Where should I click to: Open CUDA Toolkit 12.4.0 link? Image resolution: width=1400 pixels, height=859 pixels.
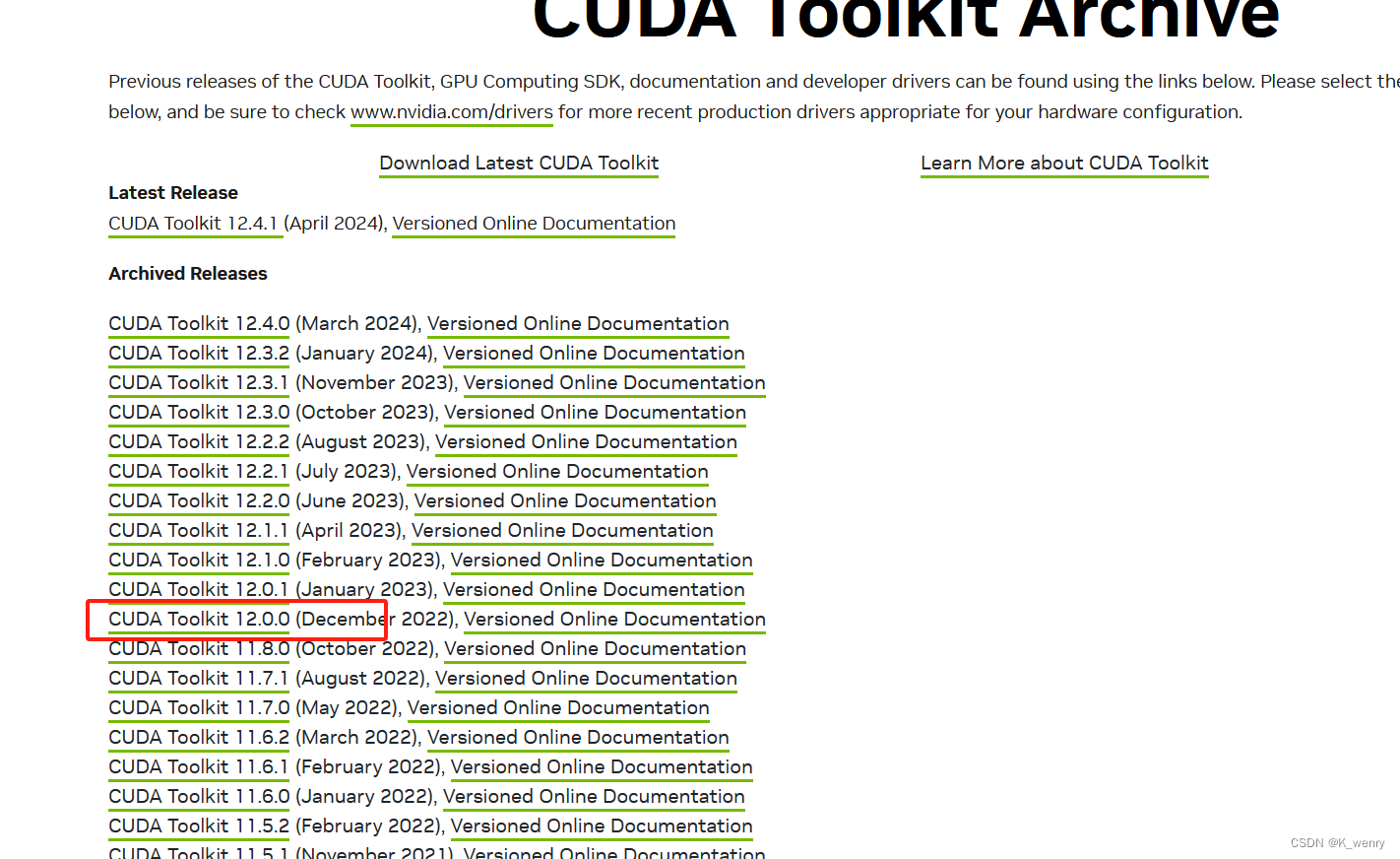point(199,324)
